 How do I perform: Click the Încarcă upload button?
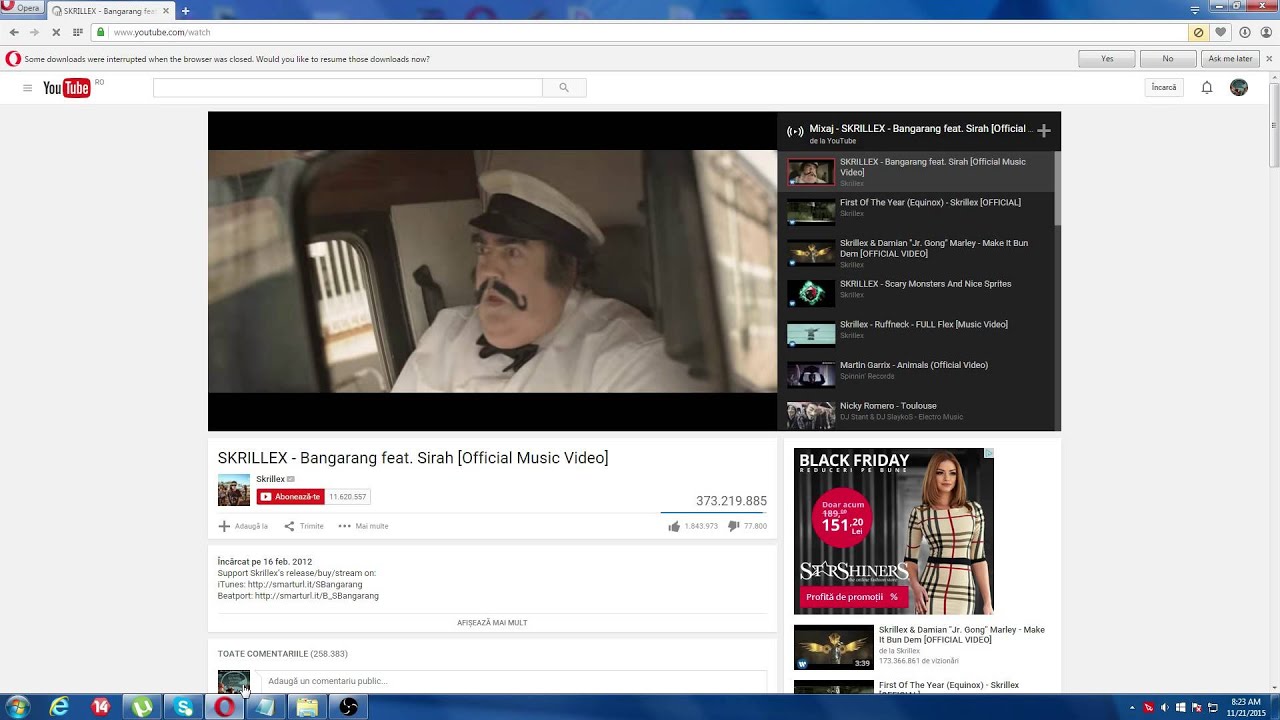point(1164,88)
